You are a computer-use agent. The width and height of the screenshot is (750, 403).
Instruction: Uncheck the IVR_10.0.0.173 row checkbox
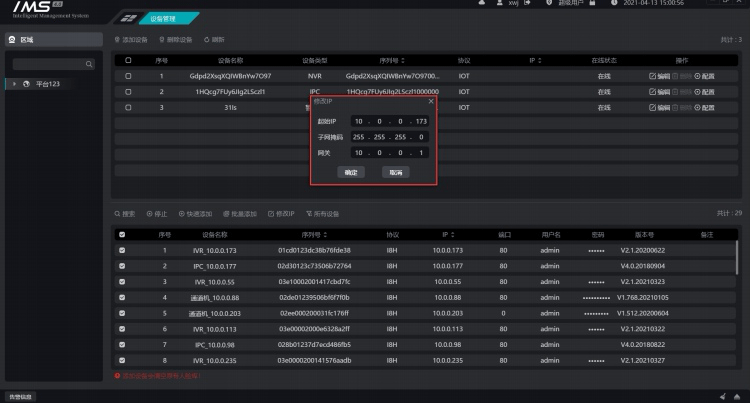pos(122,250)
